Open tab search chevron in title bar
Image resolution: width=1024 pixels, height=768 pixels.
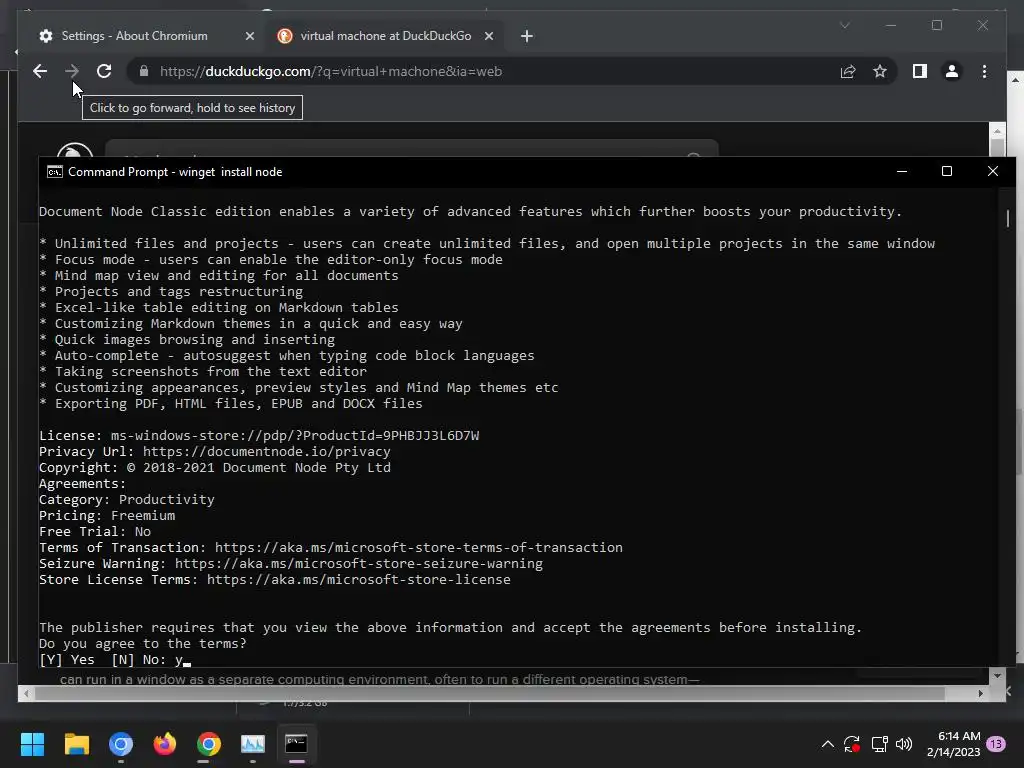[x=844, y=25]
